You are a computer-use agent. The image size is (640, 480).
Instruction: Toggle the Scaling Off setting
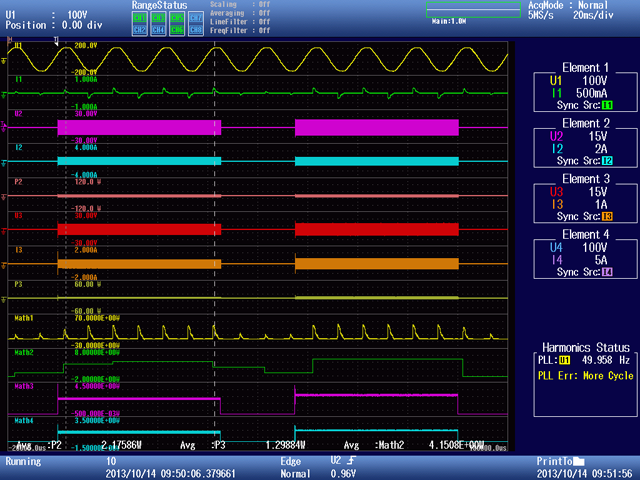240,4
